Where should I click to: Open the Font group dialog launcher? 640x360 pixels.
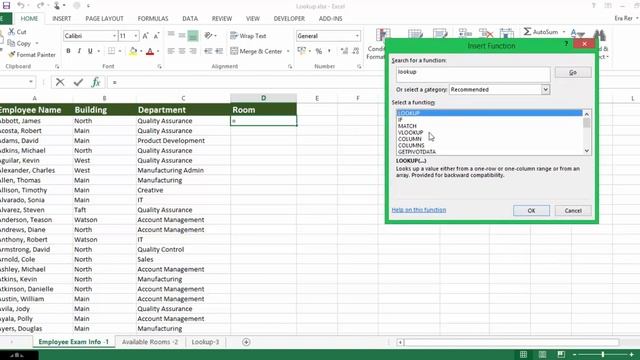pyautogui.click(x=159, y=66)
